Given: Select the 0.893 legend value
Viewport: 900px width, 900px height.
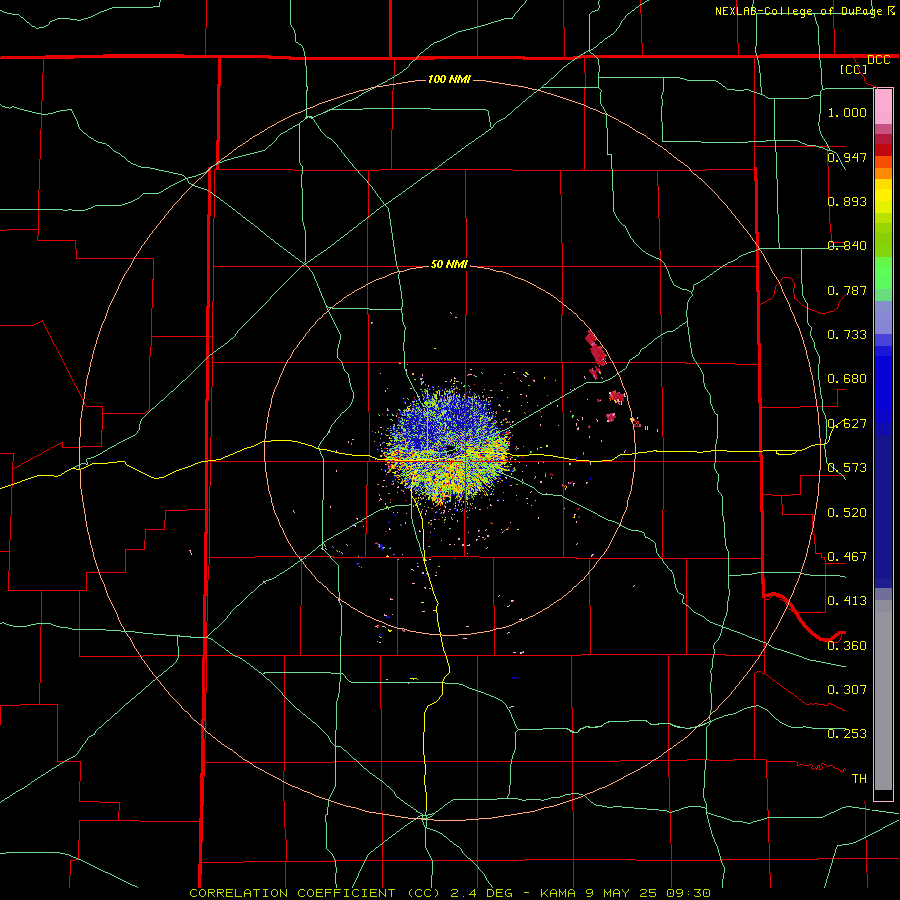Looking at the screenshot, I should pyautogui.click(x=847, y=201).
